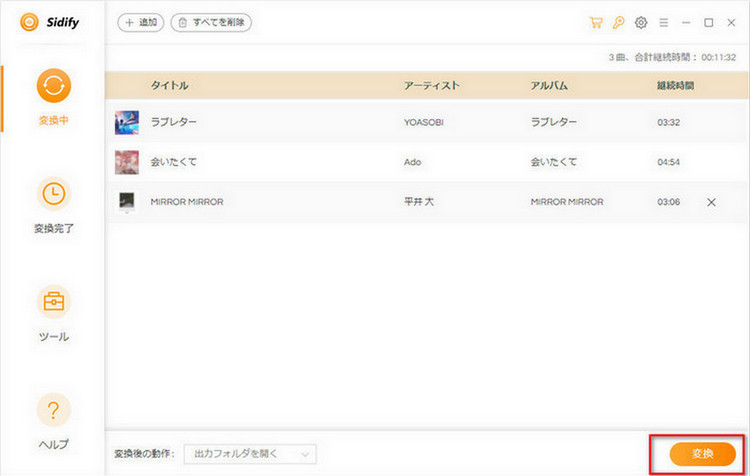
Task: Click the 追加 add button
Action: (x=141, y=22)
